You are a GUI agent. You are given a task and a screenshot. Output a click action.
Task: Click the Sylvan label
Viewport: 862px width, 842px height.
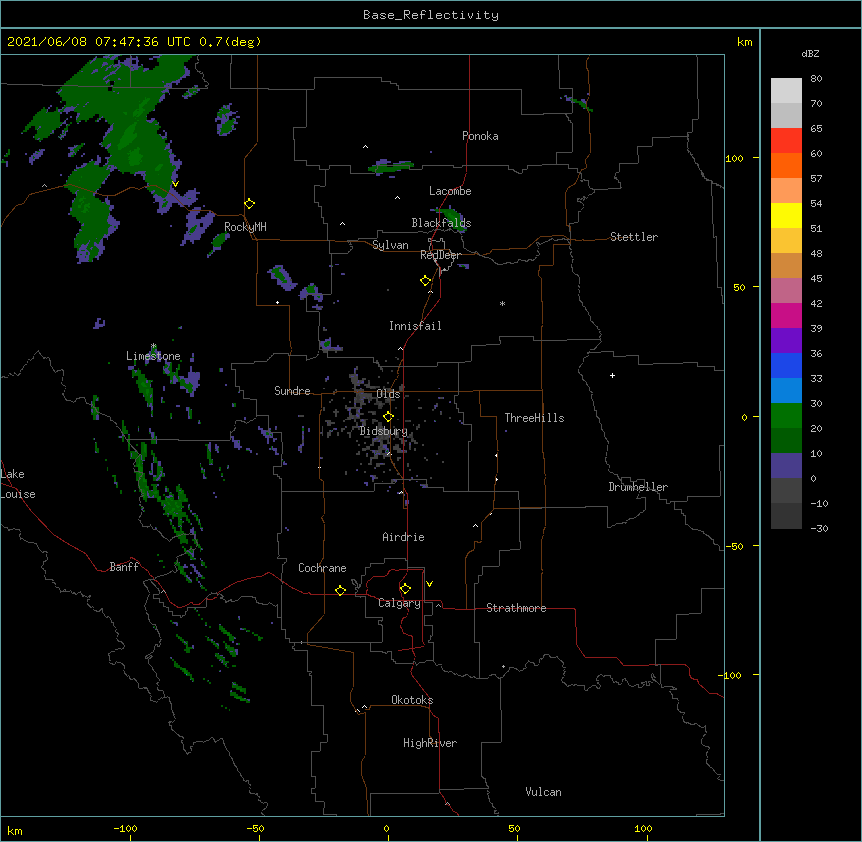[x=390, y=245]
